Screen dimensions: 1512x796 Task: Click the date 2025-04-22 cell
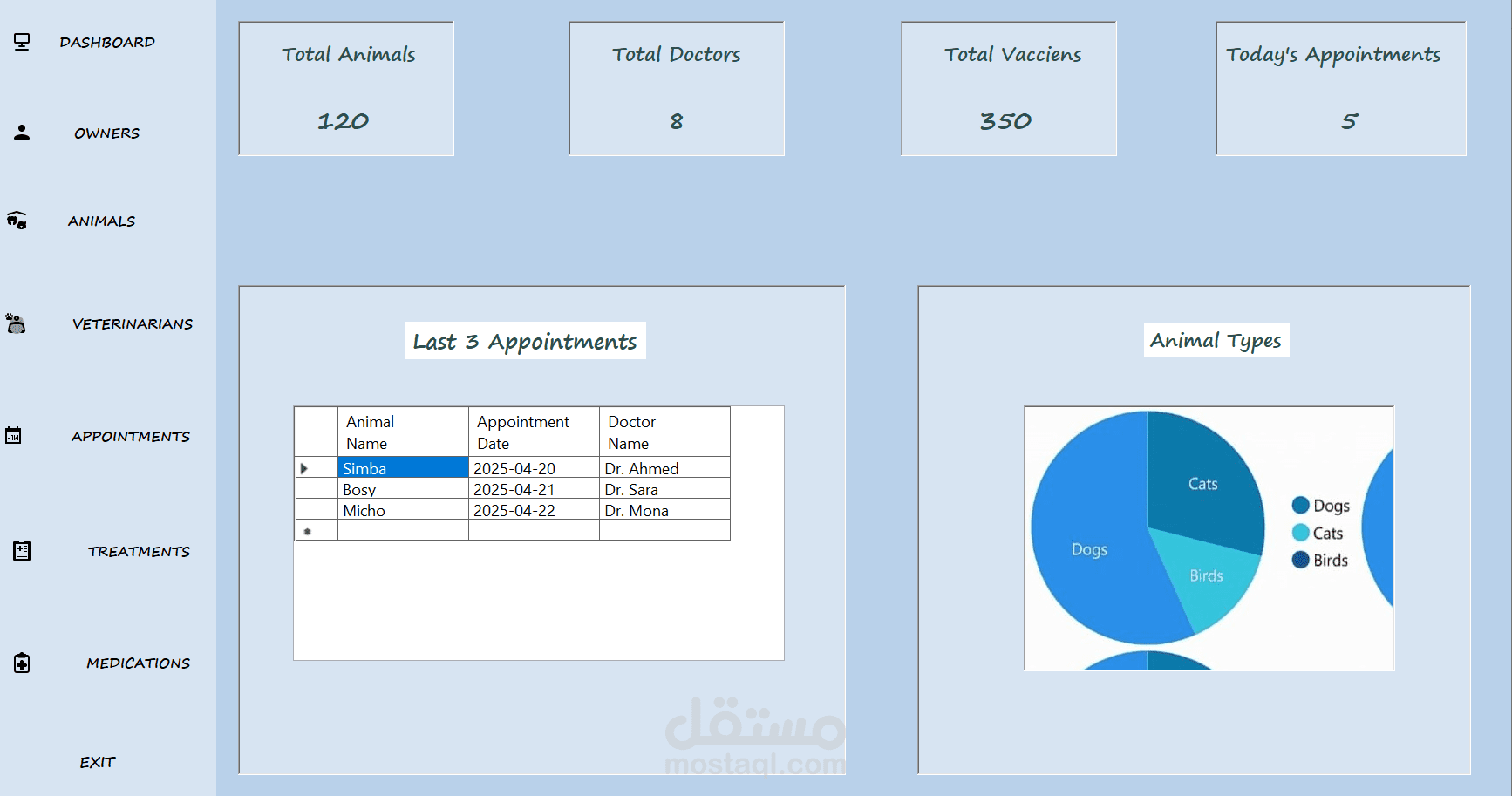(534, 510)
